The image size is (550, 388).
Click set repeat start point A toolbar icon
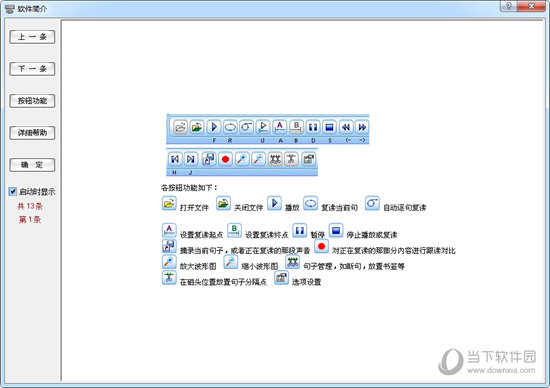point(280,127)
